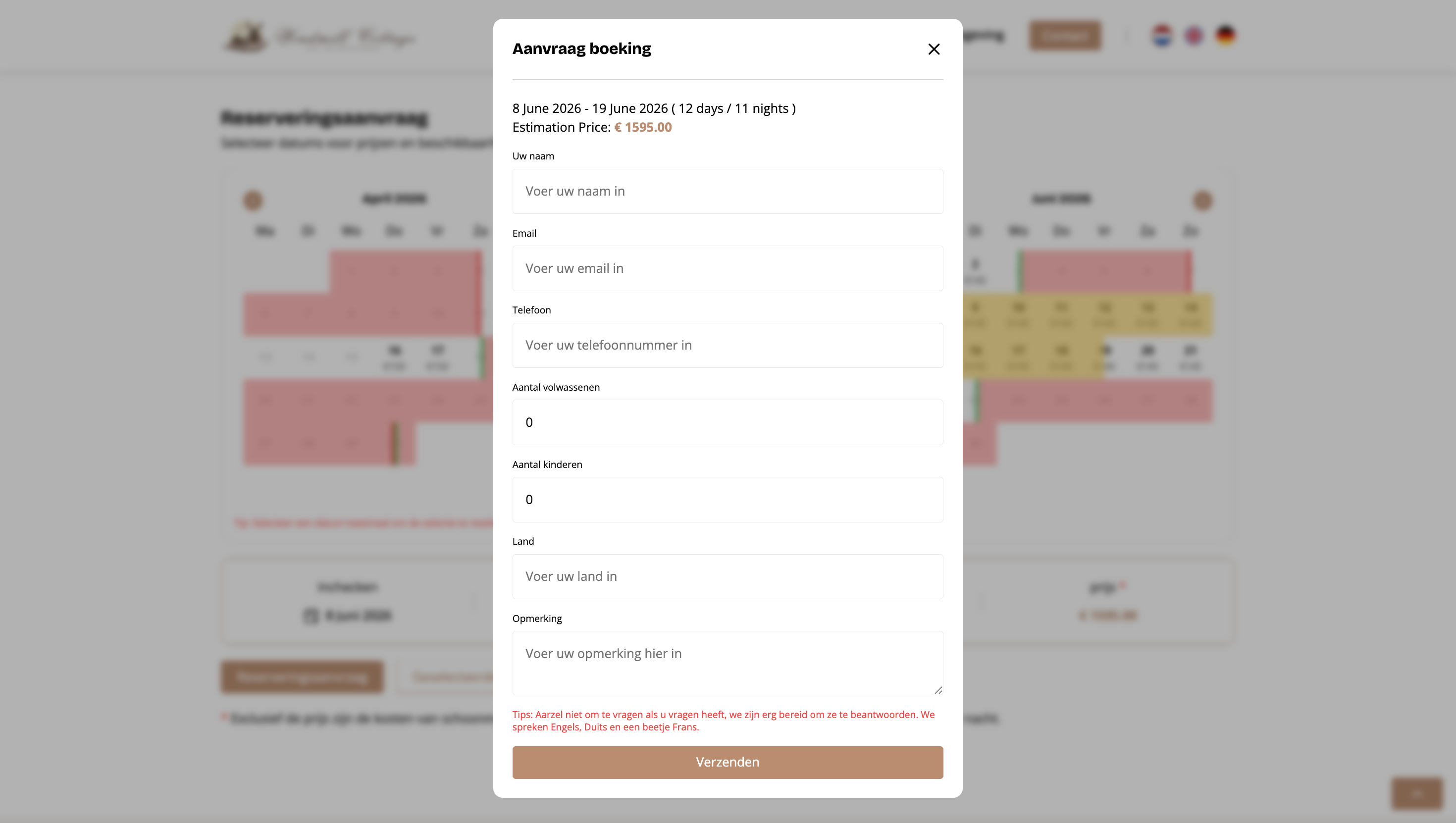Click the brown reservation request button behind the dialog
1456x823 pixels.
303,676
